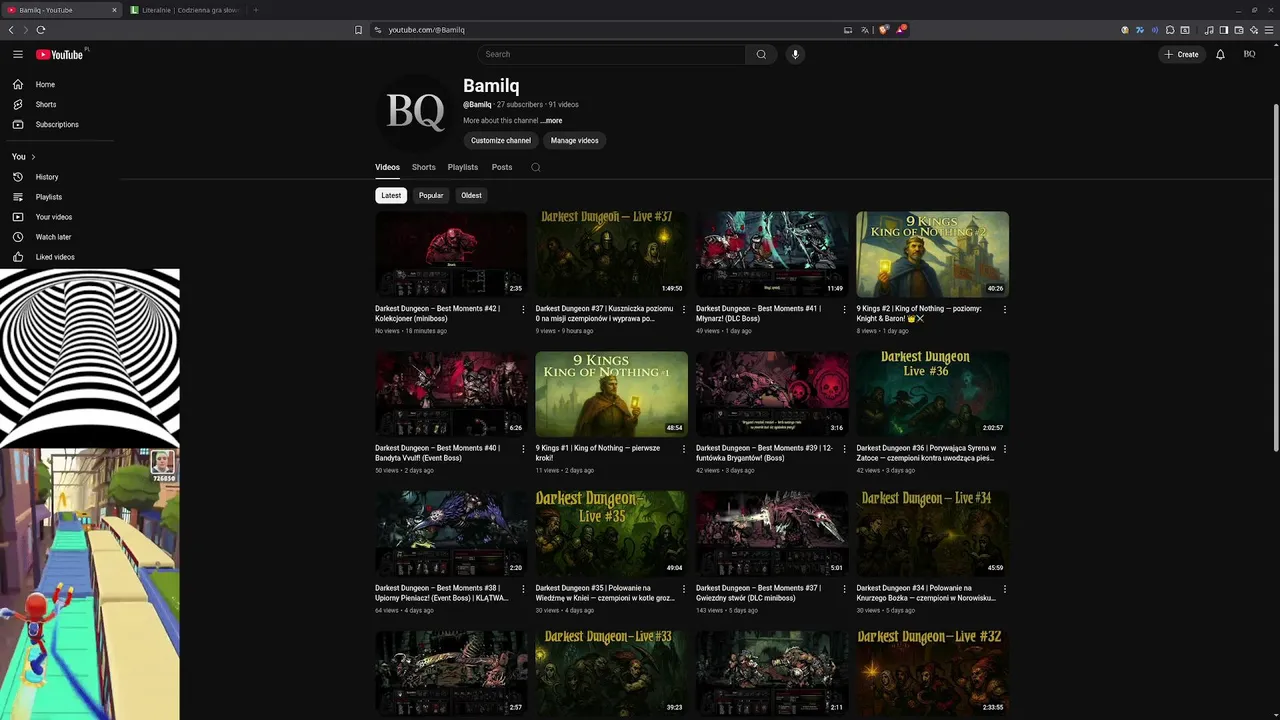
Task: Expand channel description with ...more
Action: tap(551, 121)
